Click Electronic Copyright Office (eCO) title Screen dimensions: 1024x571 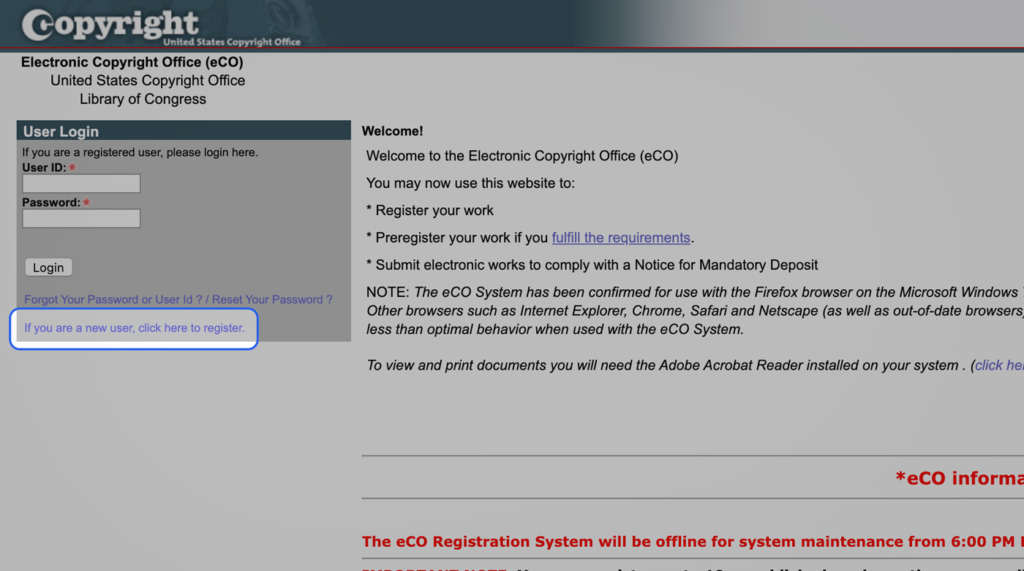(x=132, y=62)
